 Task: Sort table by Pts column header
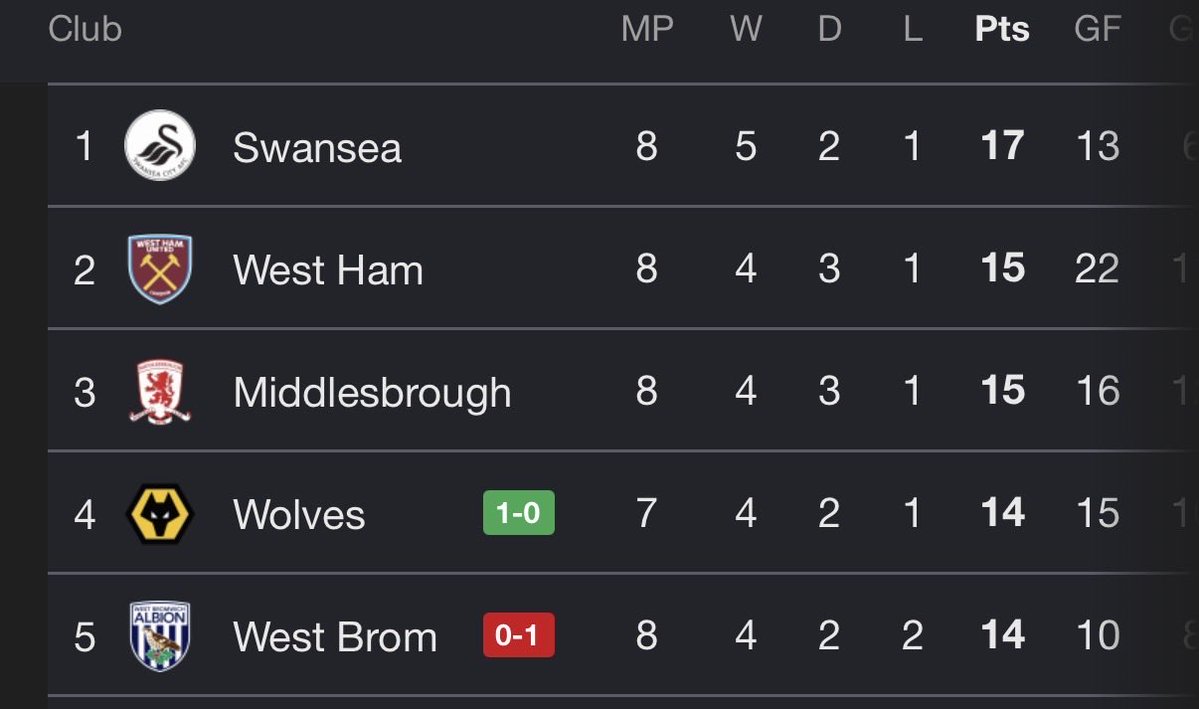click(1002, 29)
